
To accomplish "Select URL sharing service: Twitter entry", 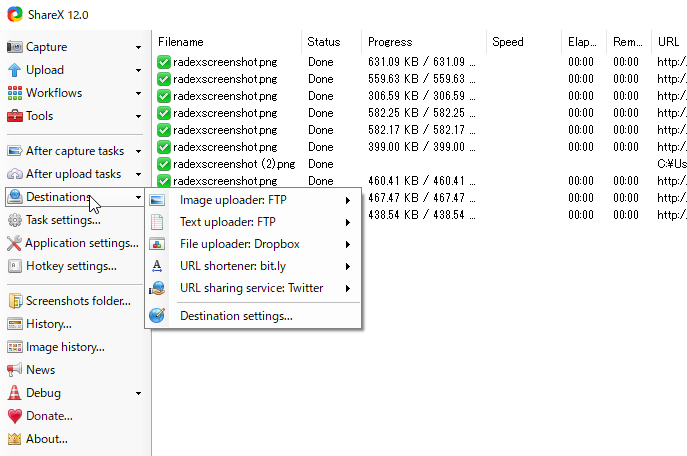I will (x=253, y=288).
